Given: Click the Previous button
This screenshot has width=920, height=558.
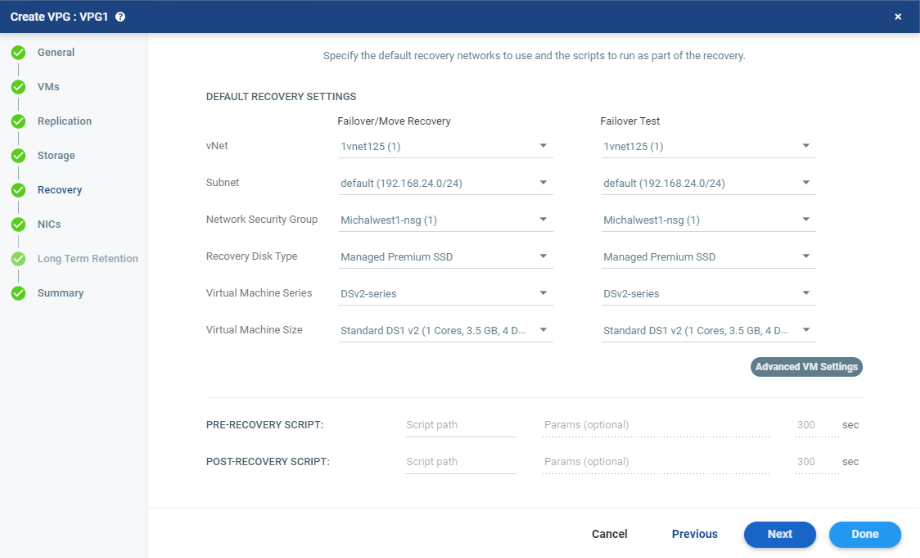Looking at the screenshot, I should point(695,534).
